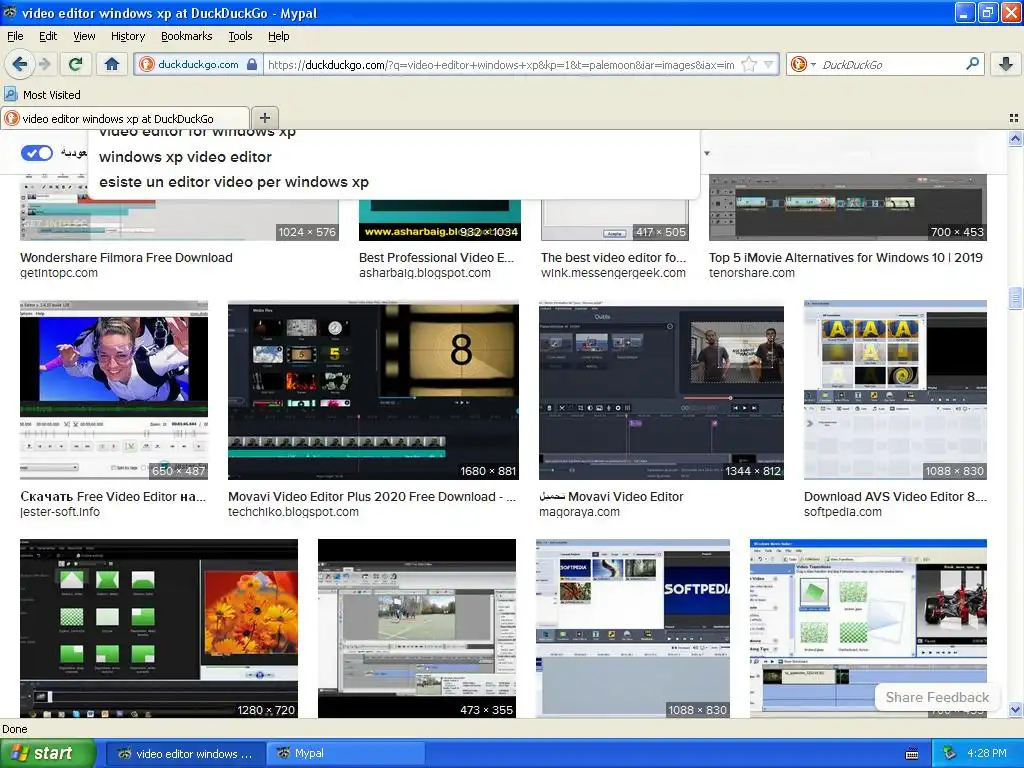Open the History menu
The width and height of the screenshot is (1024, 768).
(127, 36)
